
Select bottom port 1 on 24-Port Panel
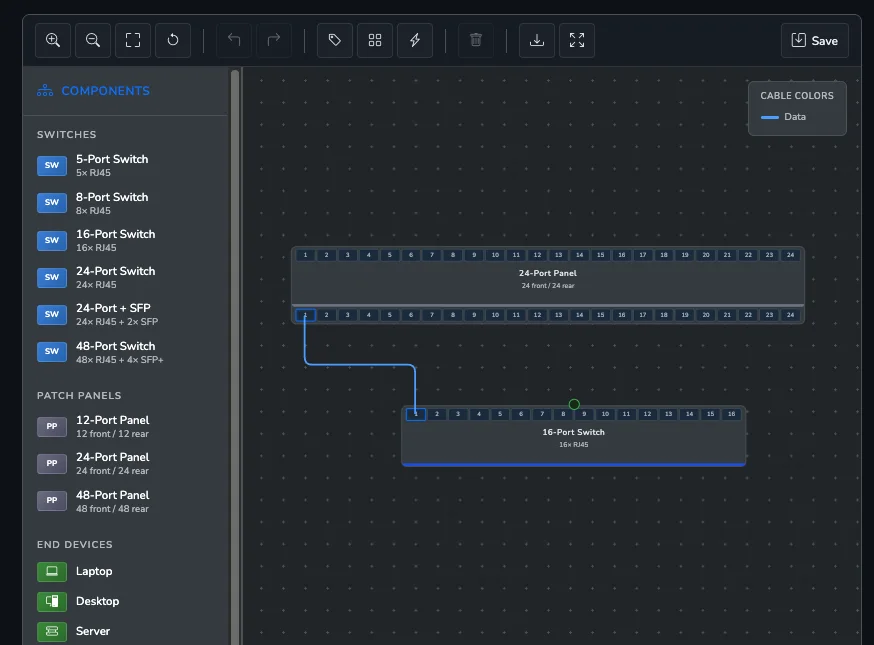(x=305, y=315)
